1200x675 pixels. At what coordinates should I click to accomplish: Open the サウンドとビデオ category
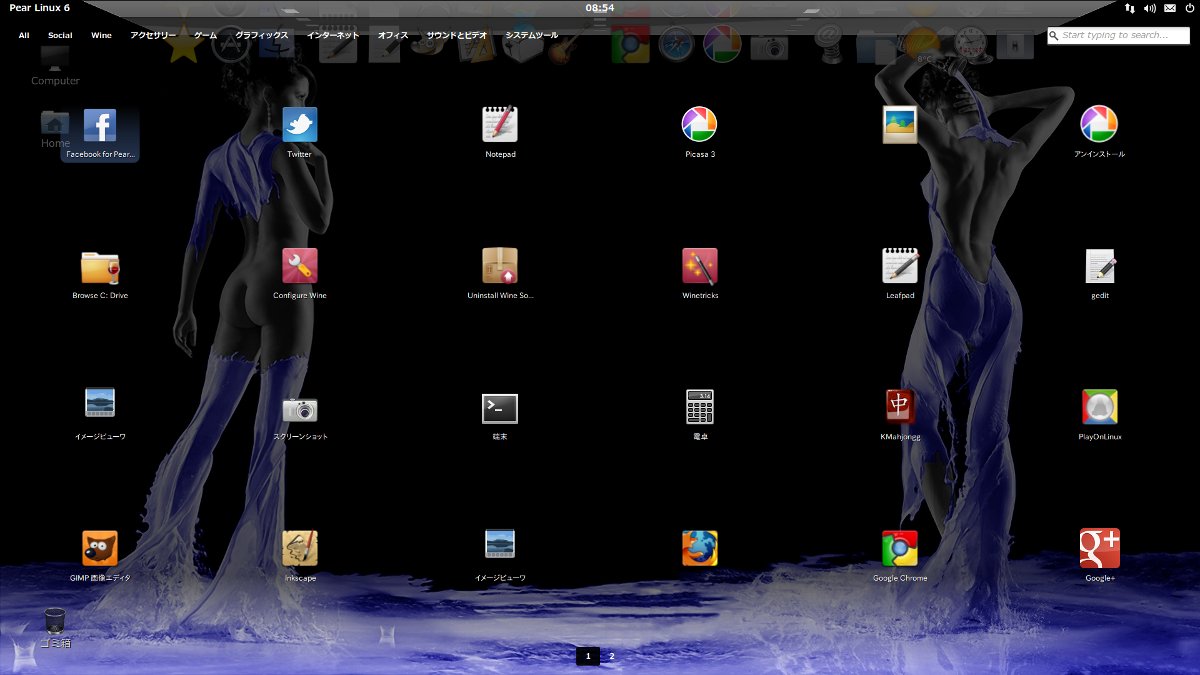point(457,35)
